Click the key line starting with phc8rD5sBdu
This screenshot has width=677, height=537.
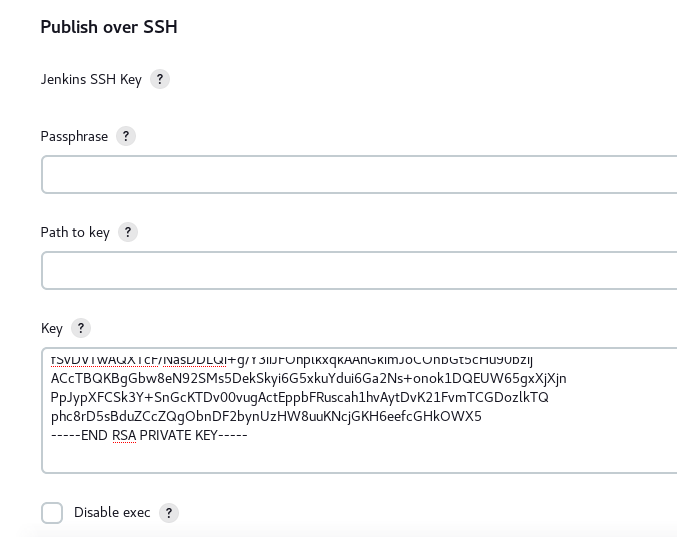click(x=266, y=417)
